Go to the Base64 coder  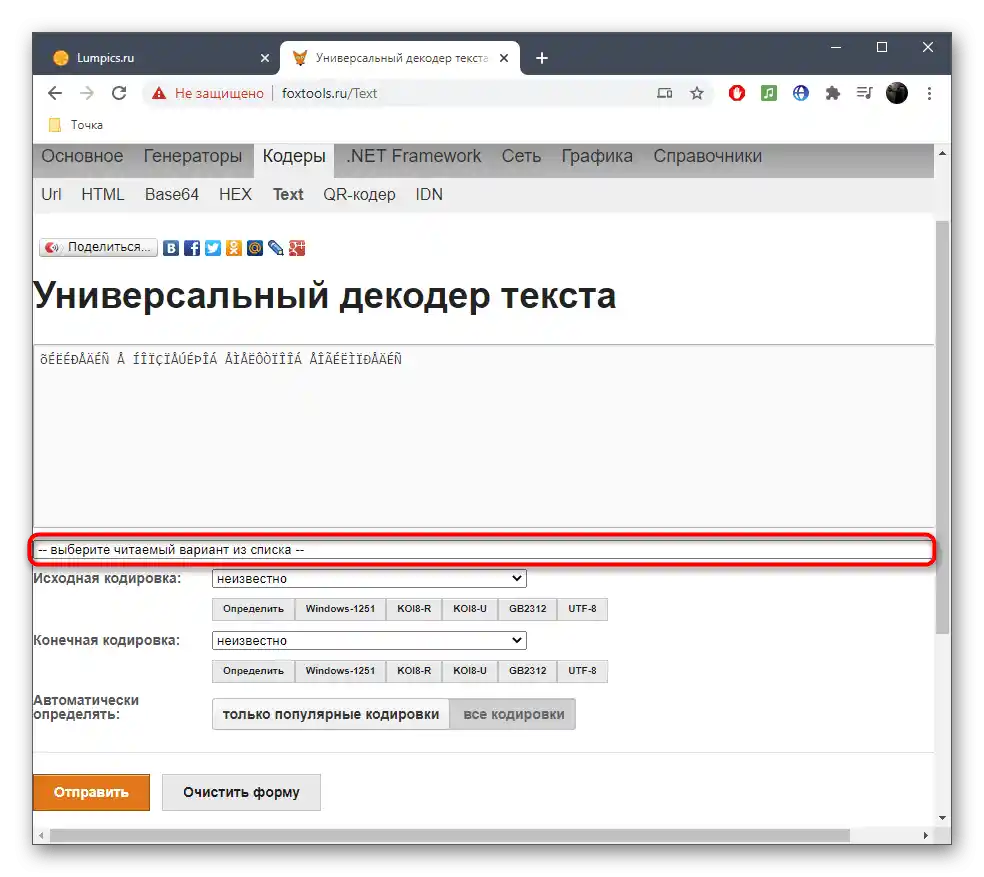click(x=172, y=195)
